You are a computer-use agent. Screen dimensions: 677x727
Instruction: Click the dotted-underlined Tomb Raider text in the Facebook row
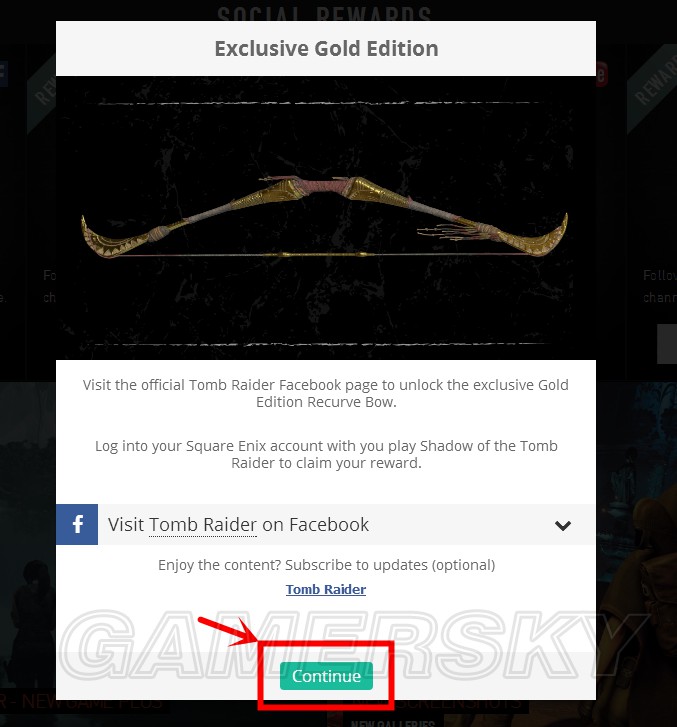tap(203, 525)
